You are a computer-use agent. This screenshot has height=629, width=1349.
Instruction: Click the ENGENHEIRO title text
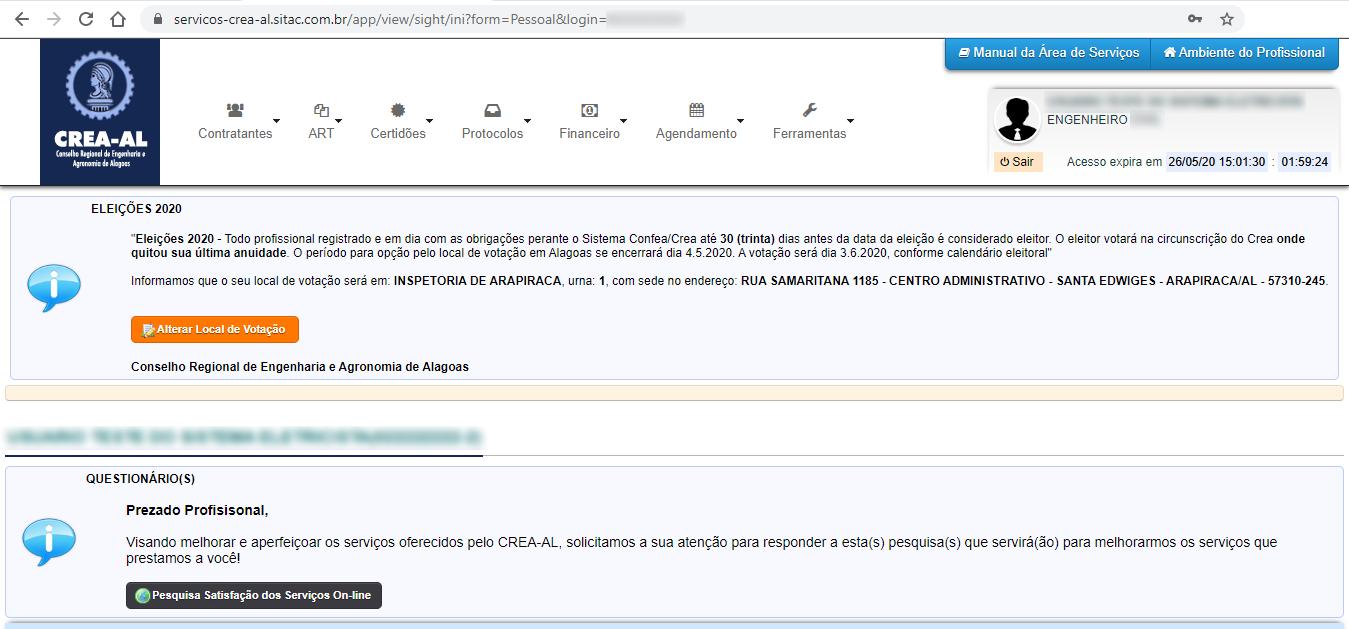(1087, 120)
